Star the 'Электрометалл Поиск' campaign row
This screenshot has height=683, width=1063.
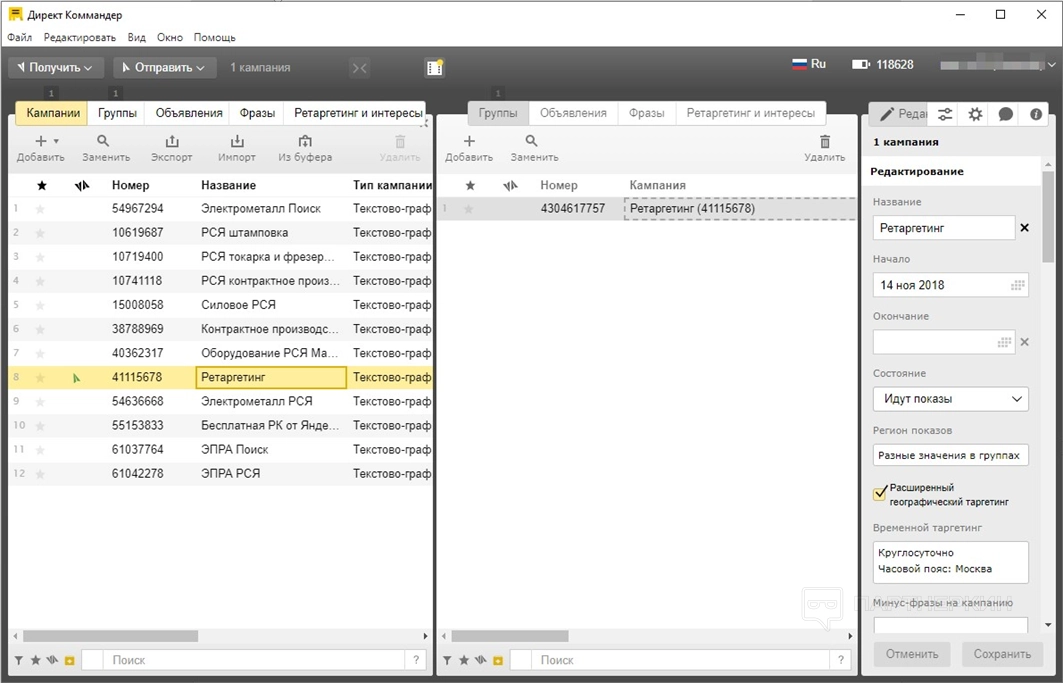(x=41, y=209)
